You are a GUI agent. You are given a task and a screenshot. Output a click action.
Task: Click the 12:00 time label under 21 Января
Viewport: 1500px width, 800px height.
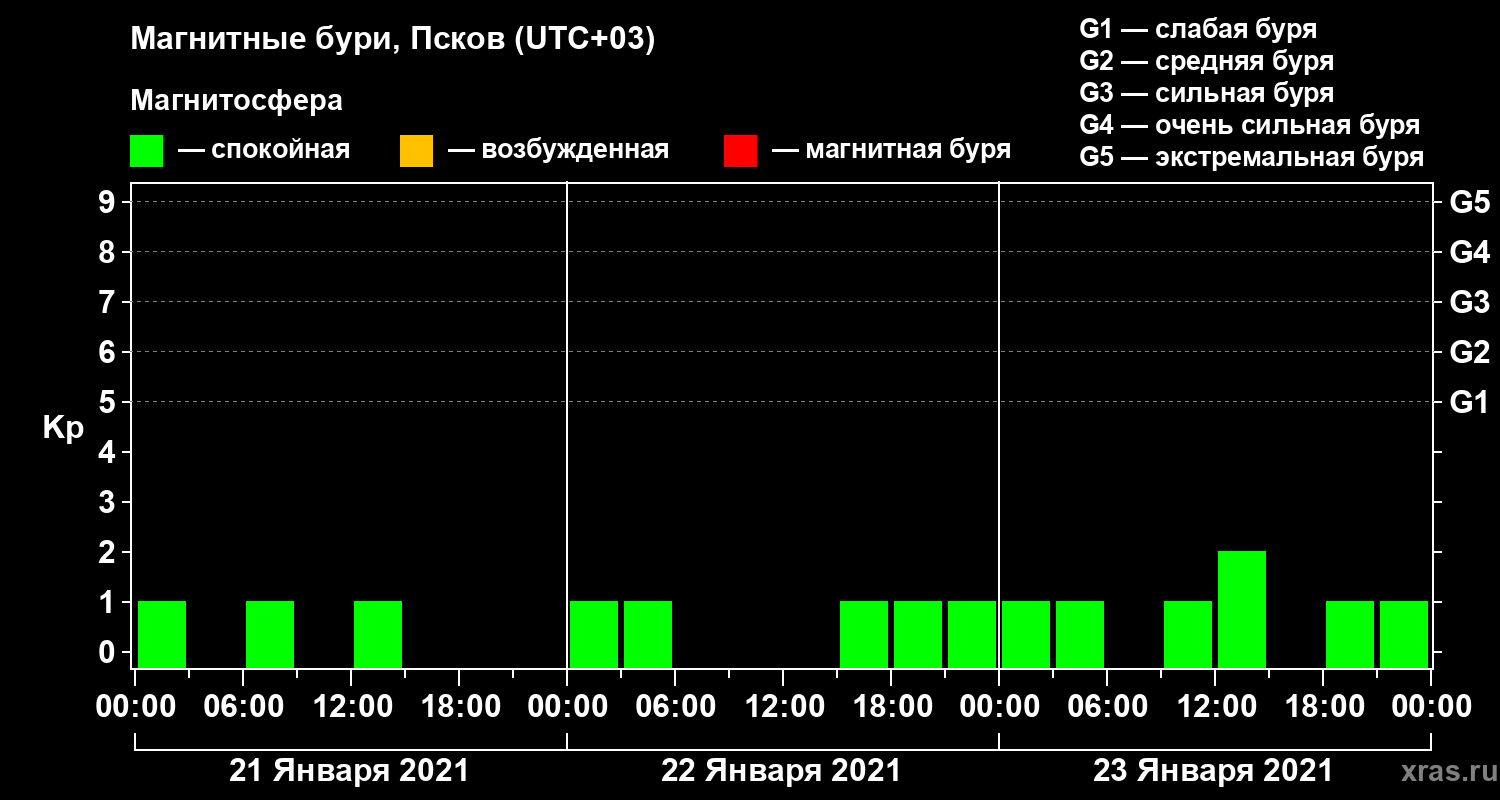tap(351, 706)
